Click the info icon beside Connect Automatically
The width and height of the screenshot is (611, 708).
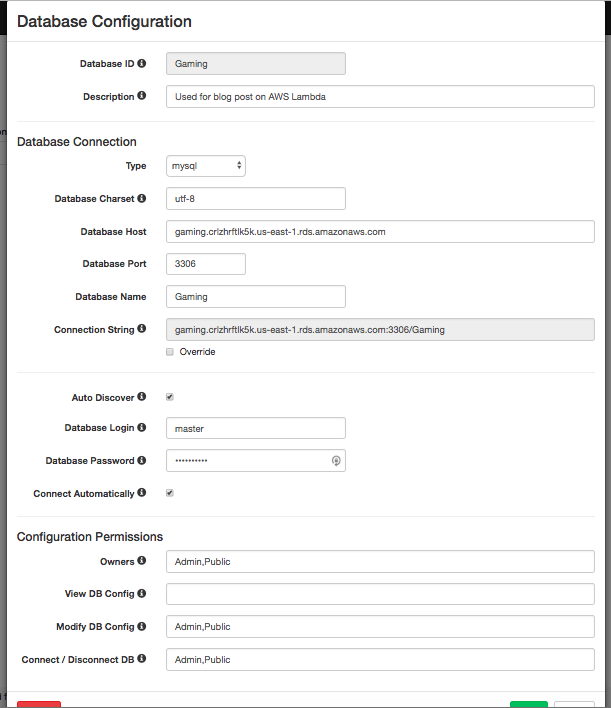141,493
